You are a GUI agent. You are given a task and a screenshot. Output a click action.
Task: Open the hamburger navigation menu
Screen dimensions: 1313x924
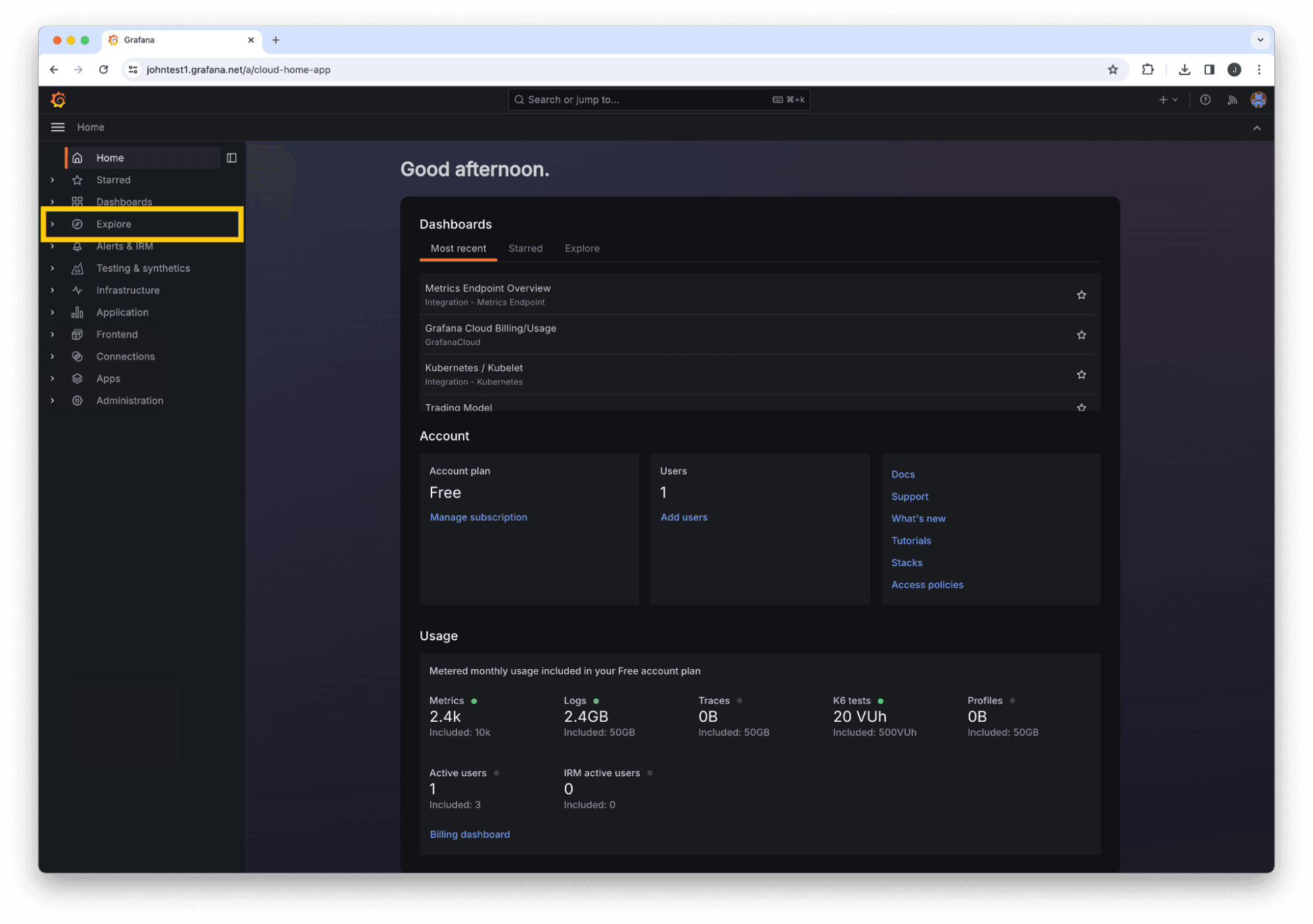(58, 127)
